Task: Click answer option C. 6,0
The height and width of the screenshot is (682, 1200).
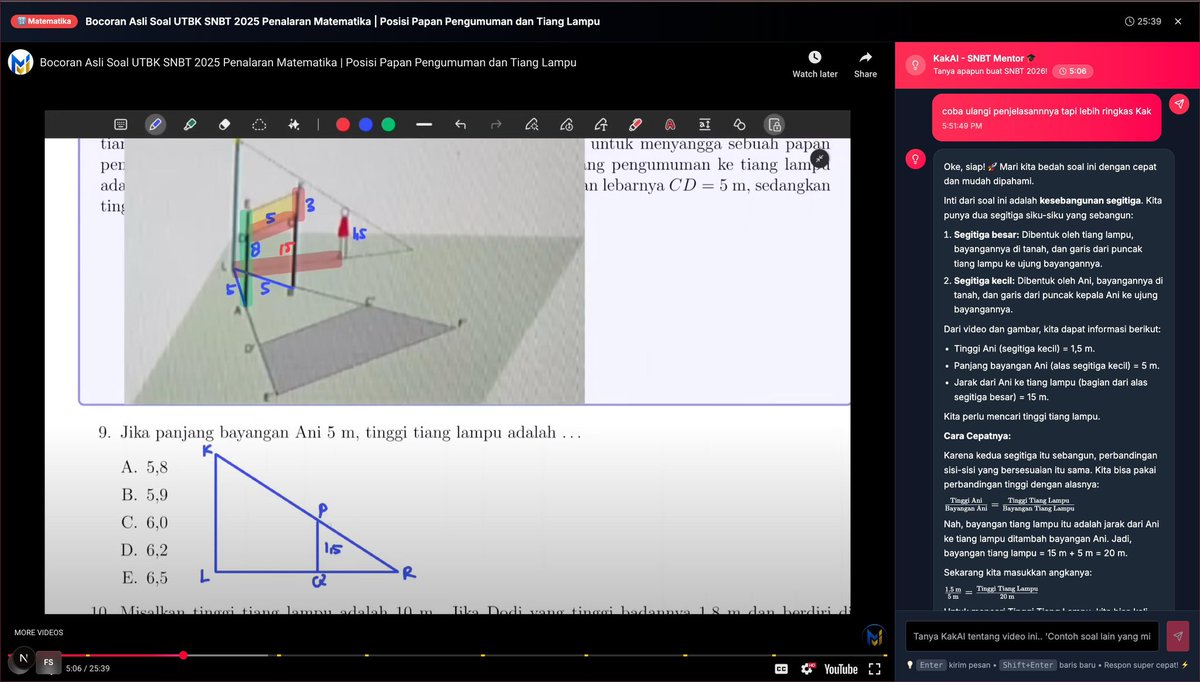Action: pyautogui.click(x=145, y=522)
